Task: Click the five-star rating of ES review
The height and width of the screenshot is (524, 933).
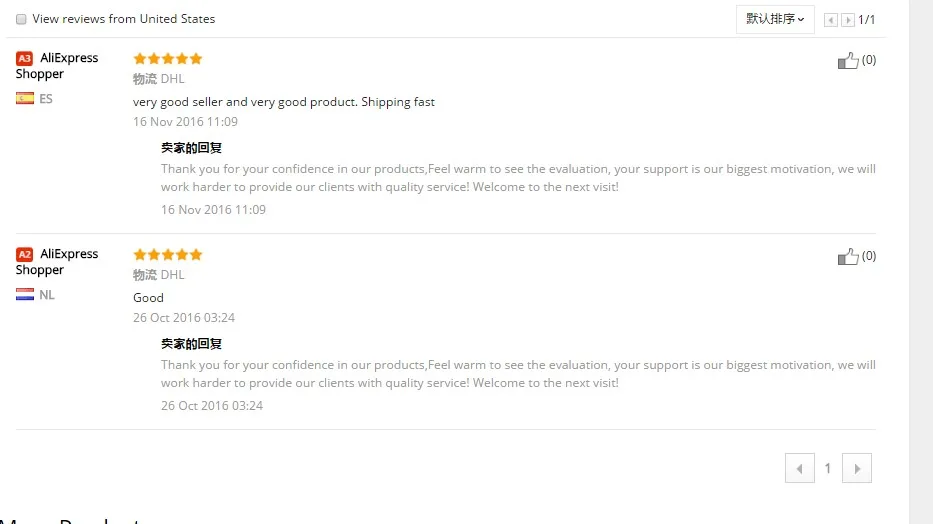Action: (x=168, y=58)
